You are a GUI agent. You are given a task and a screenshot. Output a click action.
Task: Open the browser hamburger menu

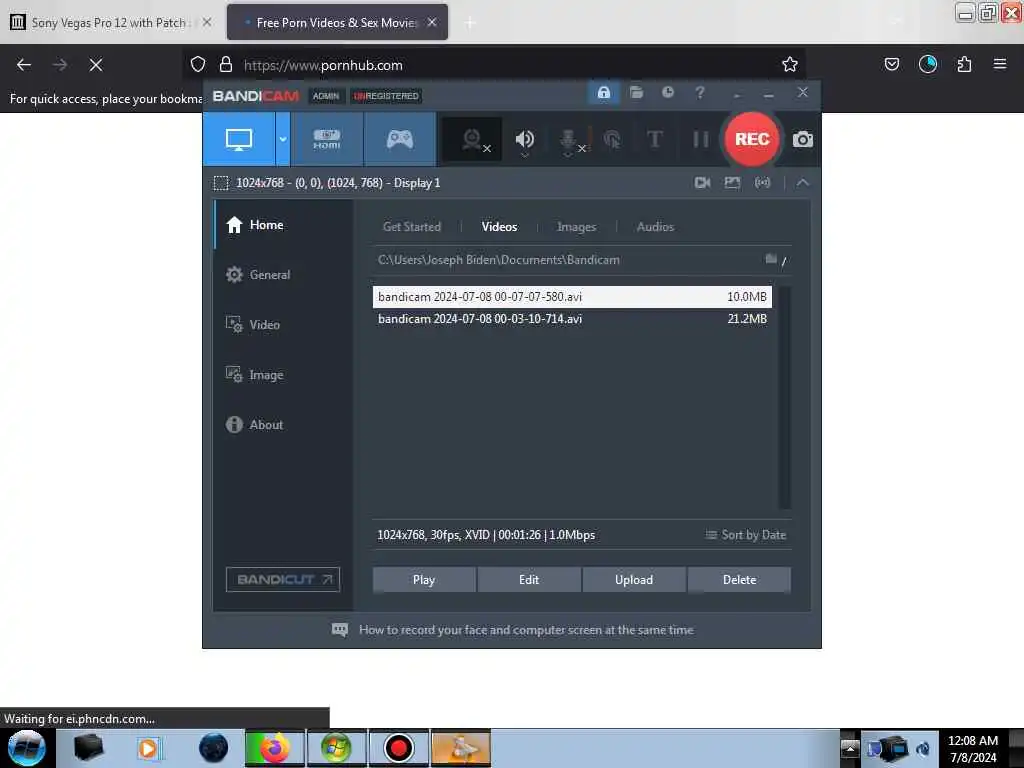click(x=1000, y=64)
